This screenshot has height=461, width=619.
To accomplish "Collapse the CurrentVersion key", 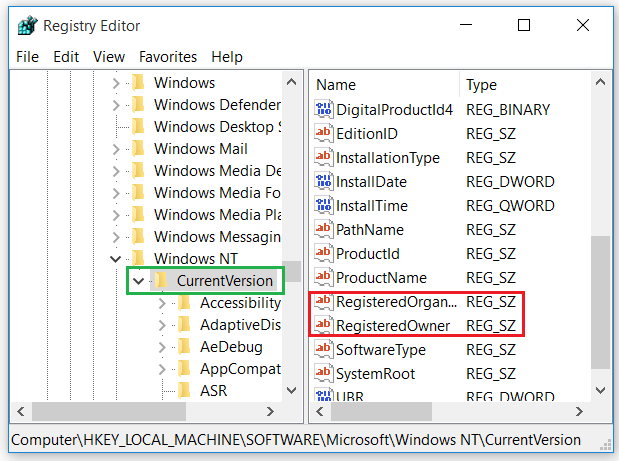I will pos(139,281).
